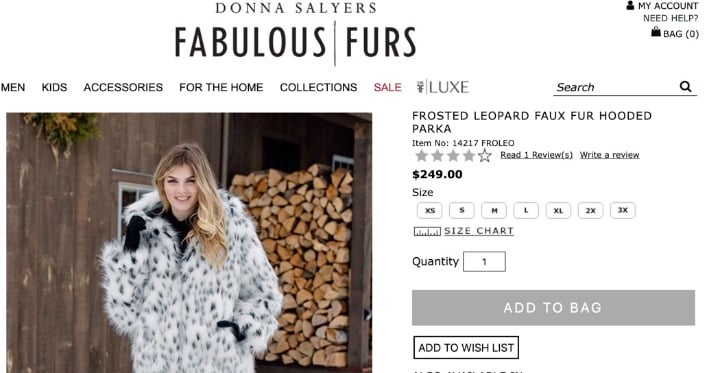
Task: Select size M
Action: pyautogui.click(x=494, y=210)
